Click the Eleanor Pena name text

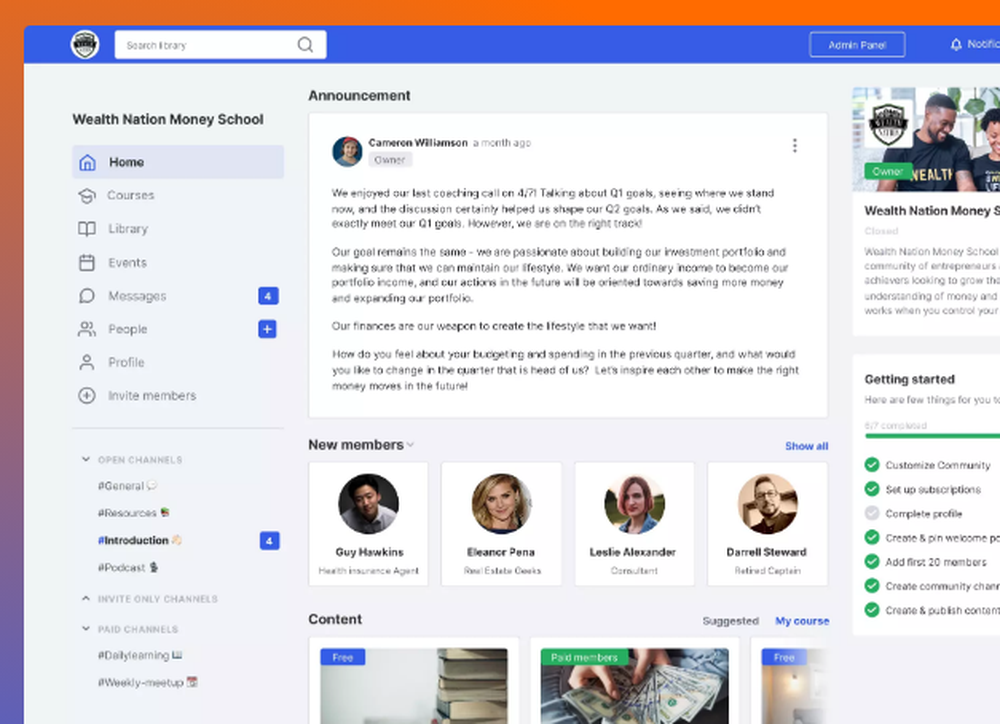[x=501, y=552]
